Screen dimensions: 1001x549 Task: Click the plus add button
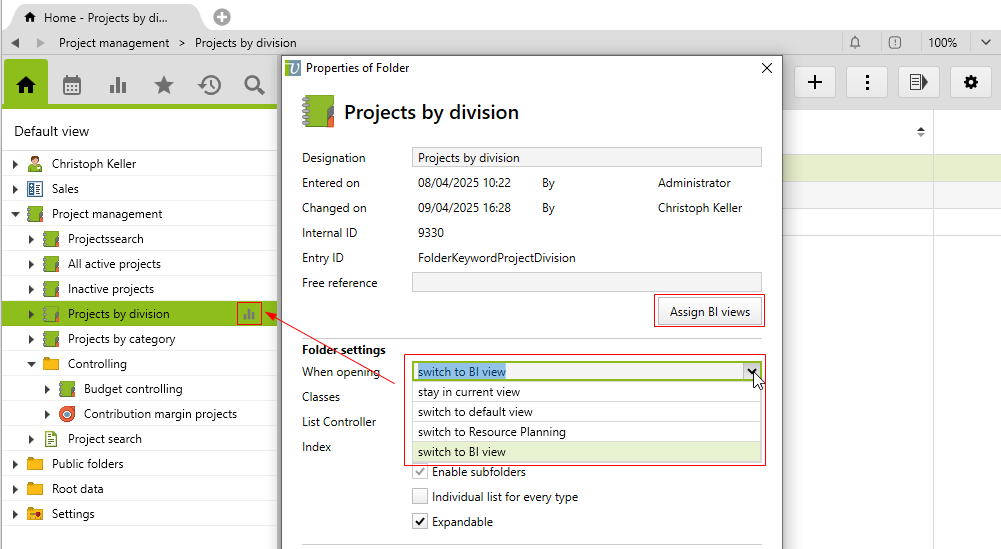pyautogui.click(x=815, y=83)
